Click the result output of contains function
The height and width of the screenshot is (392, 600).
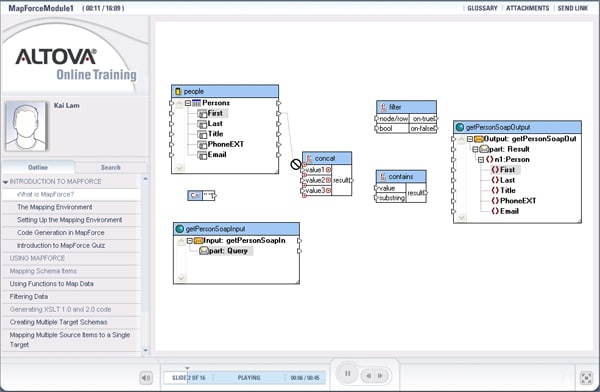pyautogui.click(x=426, y=193)
